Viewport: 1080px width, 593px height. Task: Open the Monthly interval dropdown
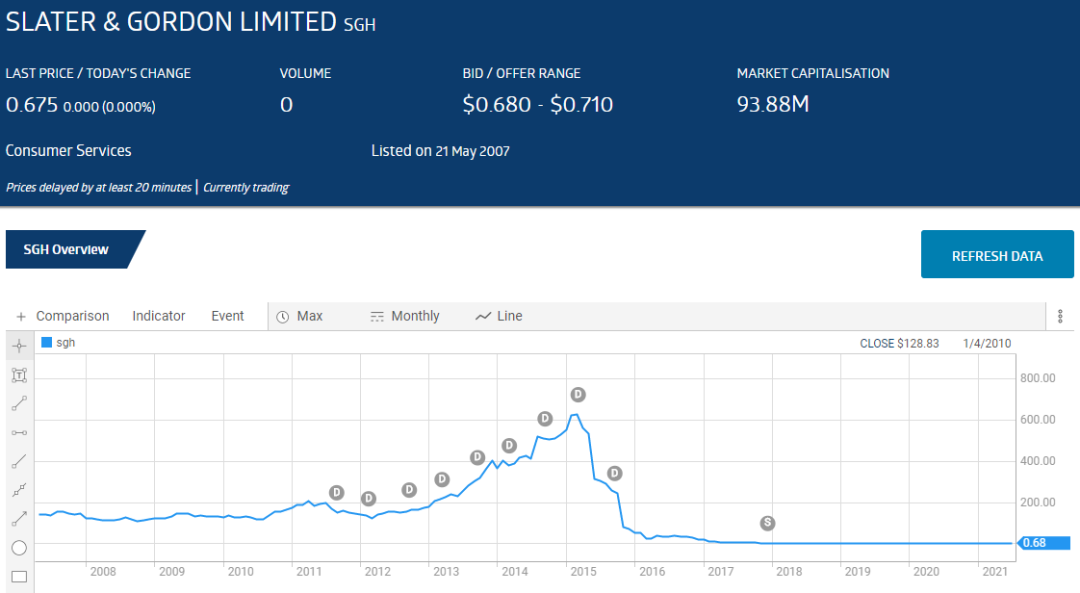[x=404, y=316]
